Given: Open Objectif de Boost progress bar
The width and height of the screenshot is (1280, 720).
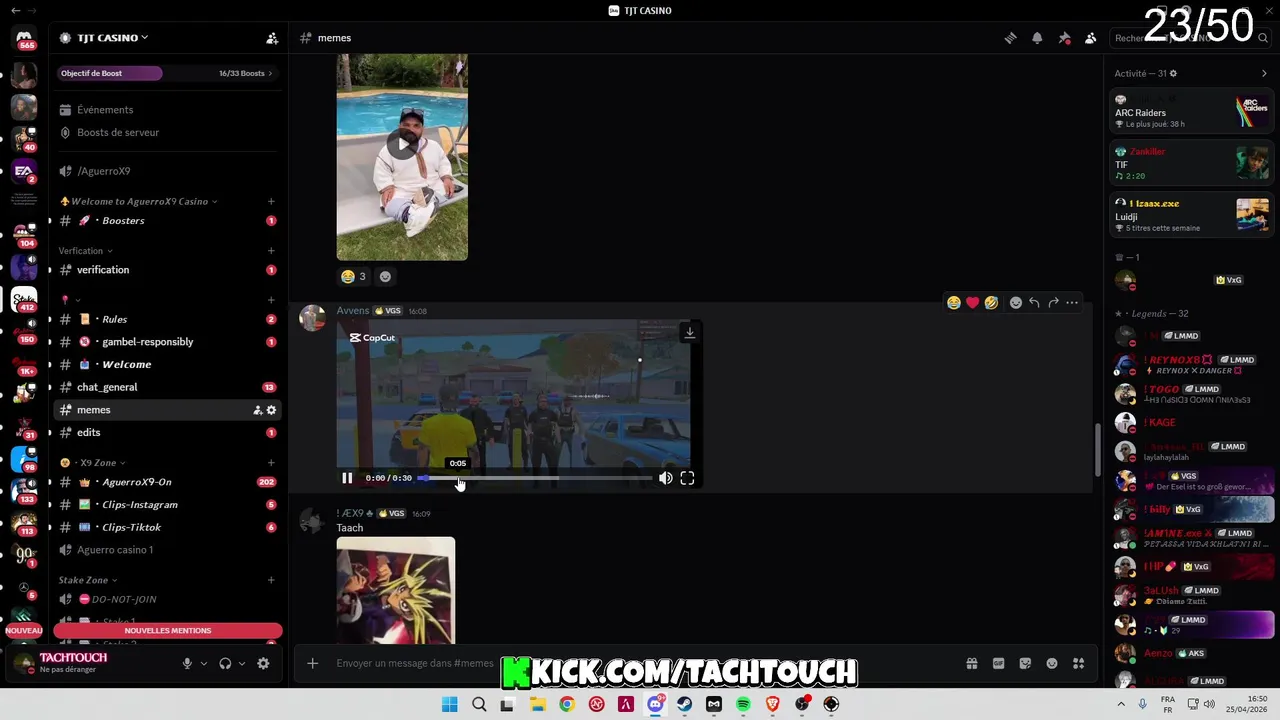Looking at the screenshot, I should point(167,73).
